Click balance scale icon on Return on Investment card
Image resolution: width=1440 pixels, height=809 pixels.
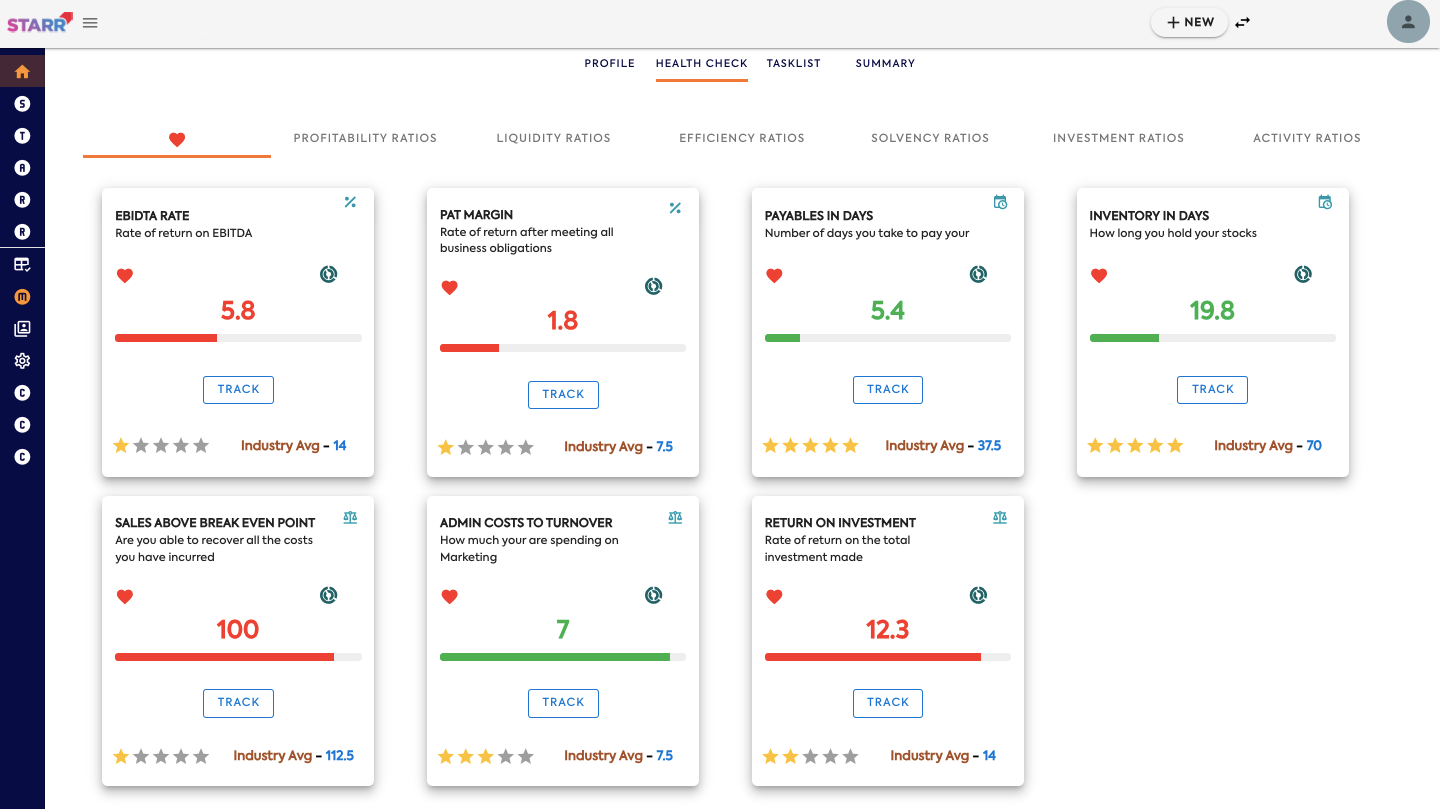(1000, 518)
